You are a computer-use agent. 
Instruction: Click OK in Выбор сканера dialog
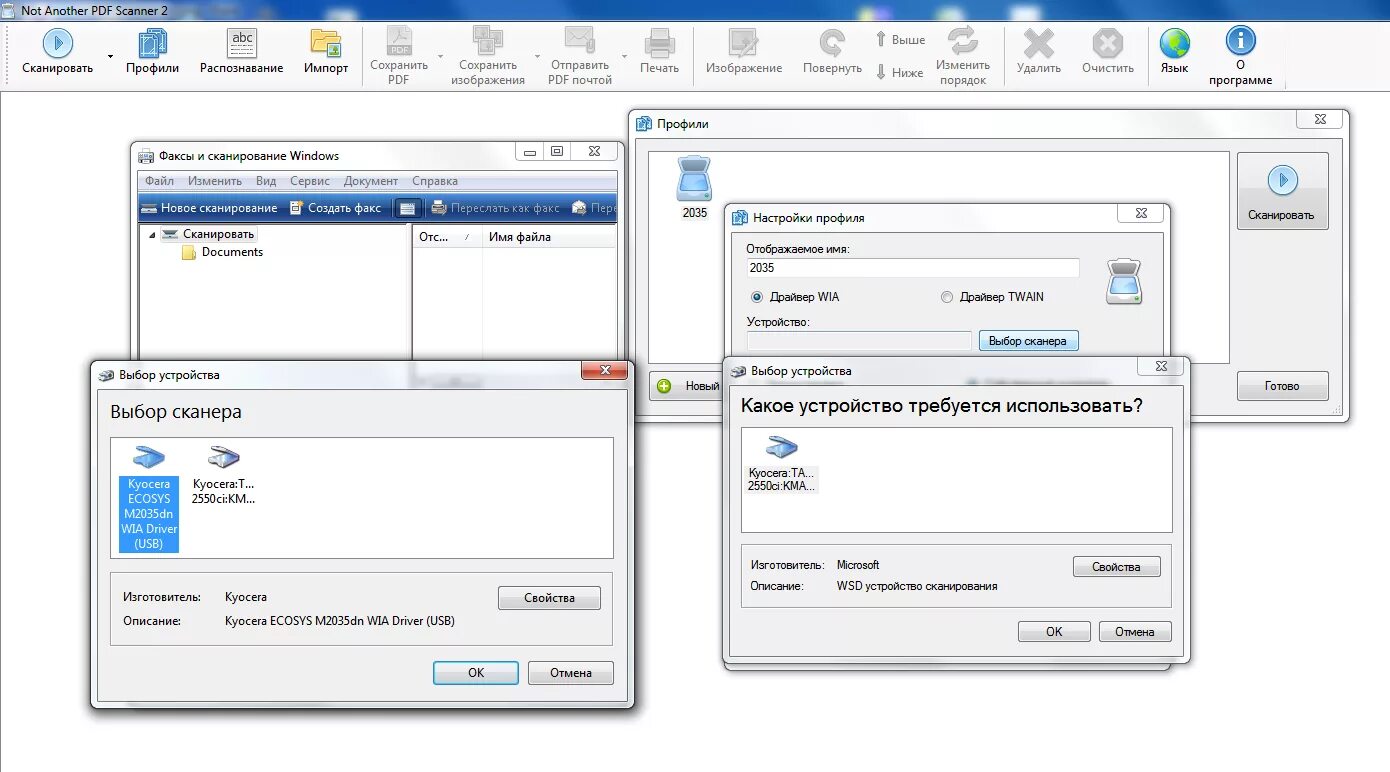pos(476,673)
